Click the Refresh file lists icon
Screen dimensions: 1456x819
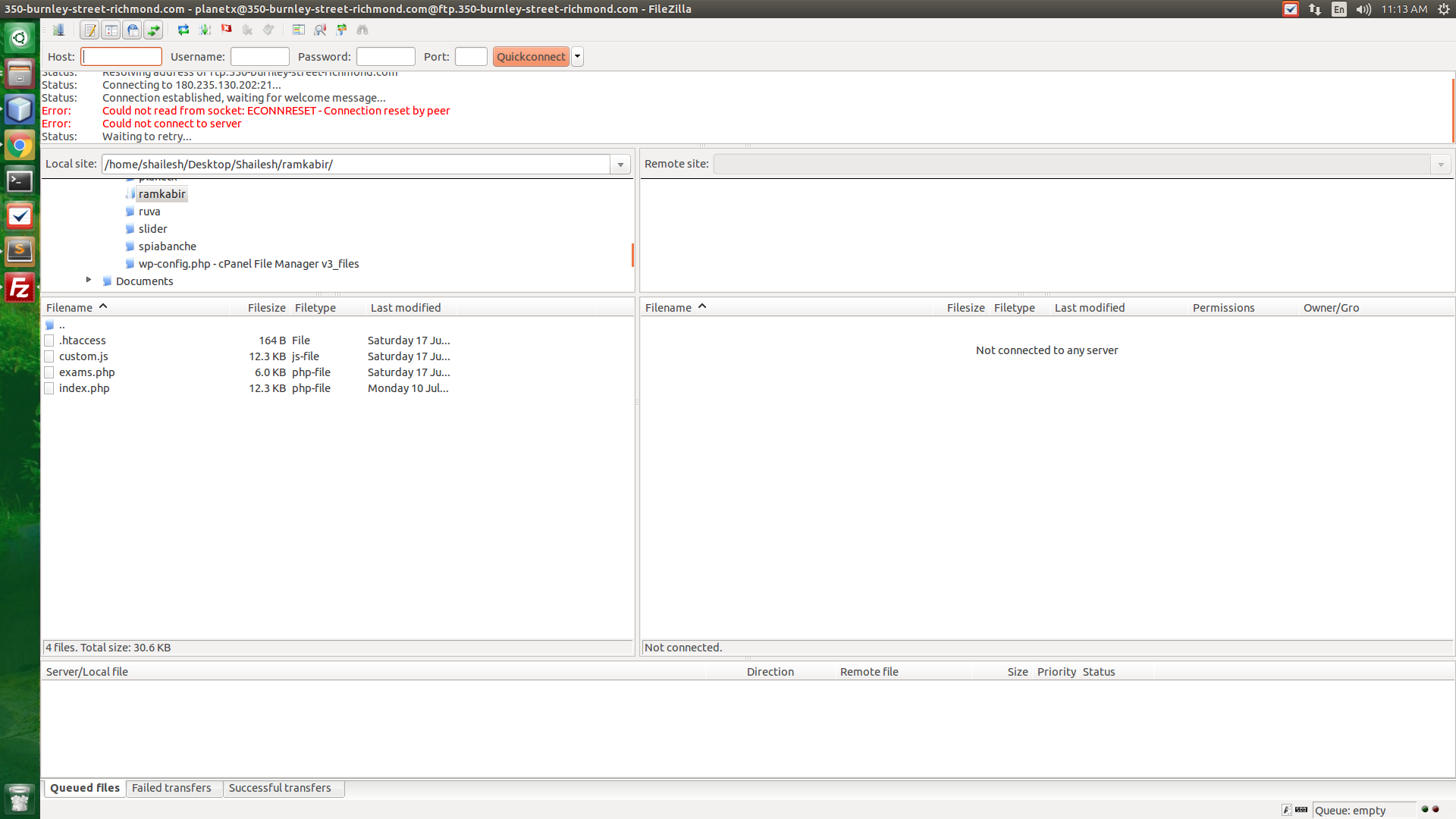184,30
